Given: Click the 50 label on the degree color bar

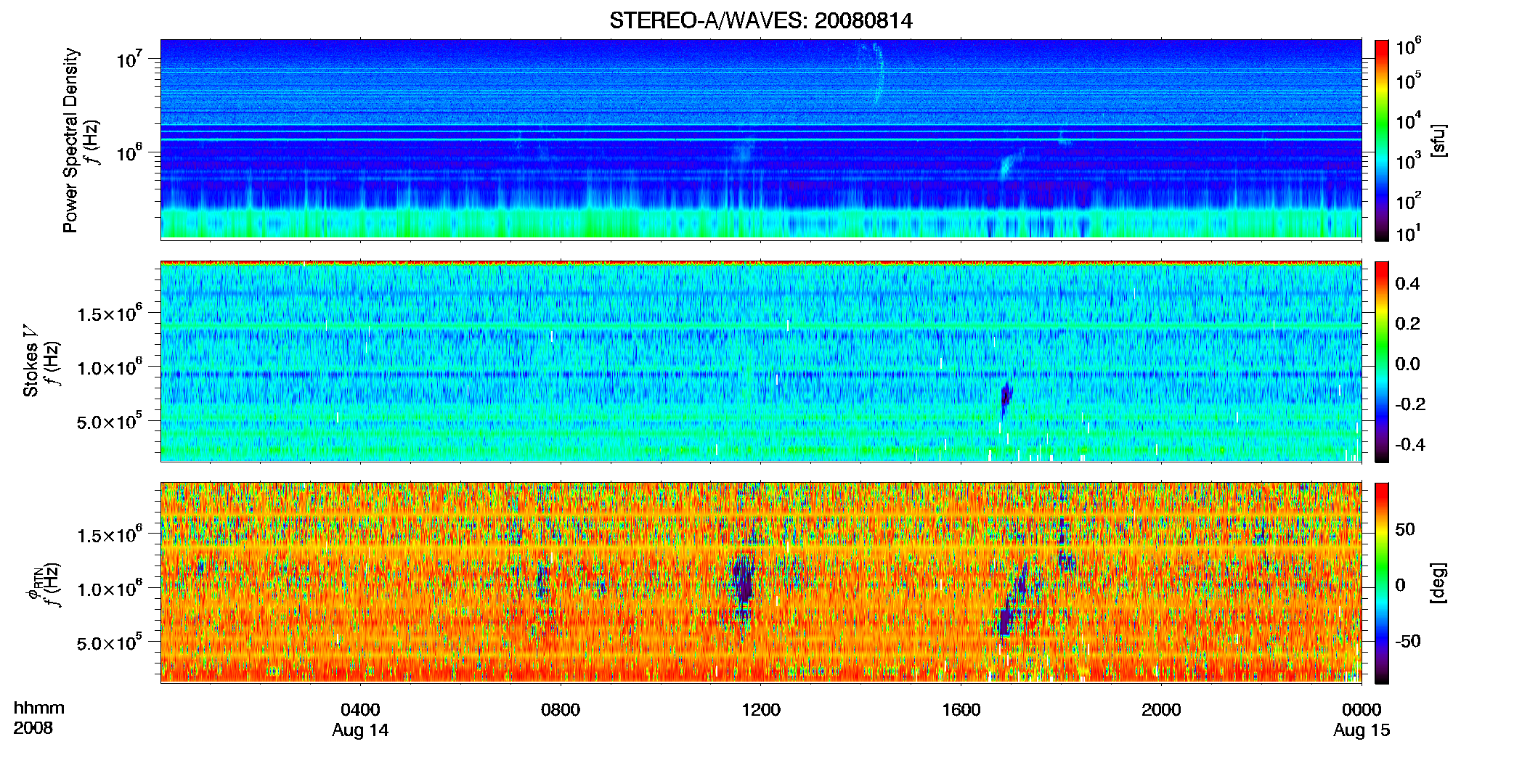Looking at the screenshot, I should pyautogui.click(x=1405, y=529).
